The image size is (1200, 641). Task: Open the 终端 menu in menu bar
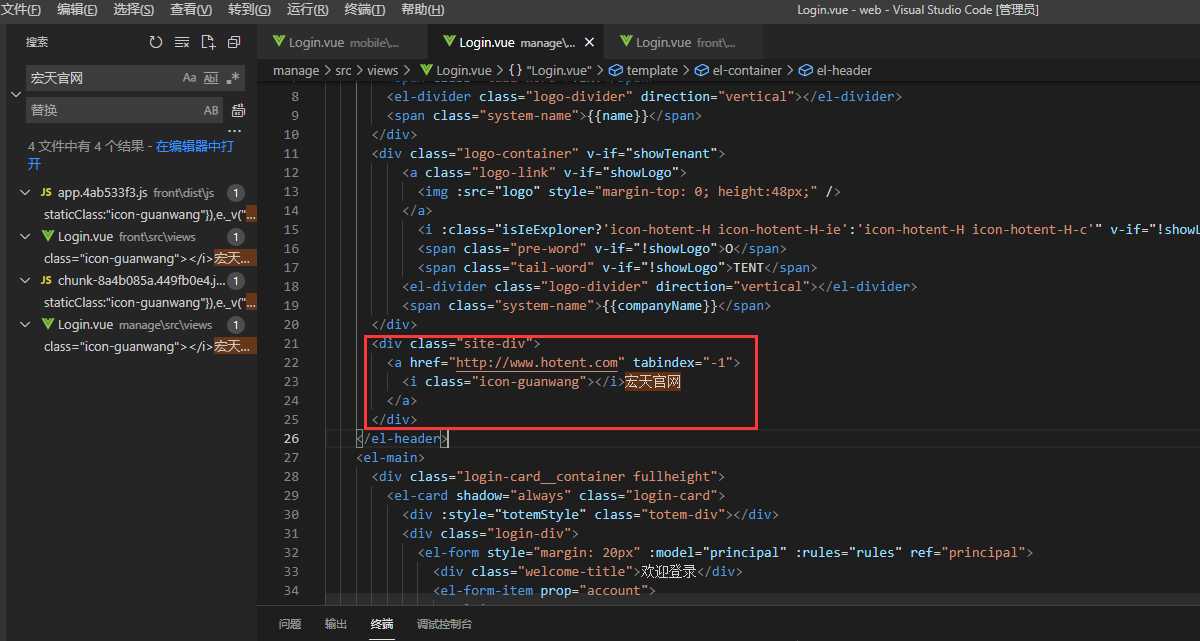point(364,10)
